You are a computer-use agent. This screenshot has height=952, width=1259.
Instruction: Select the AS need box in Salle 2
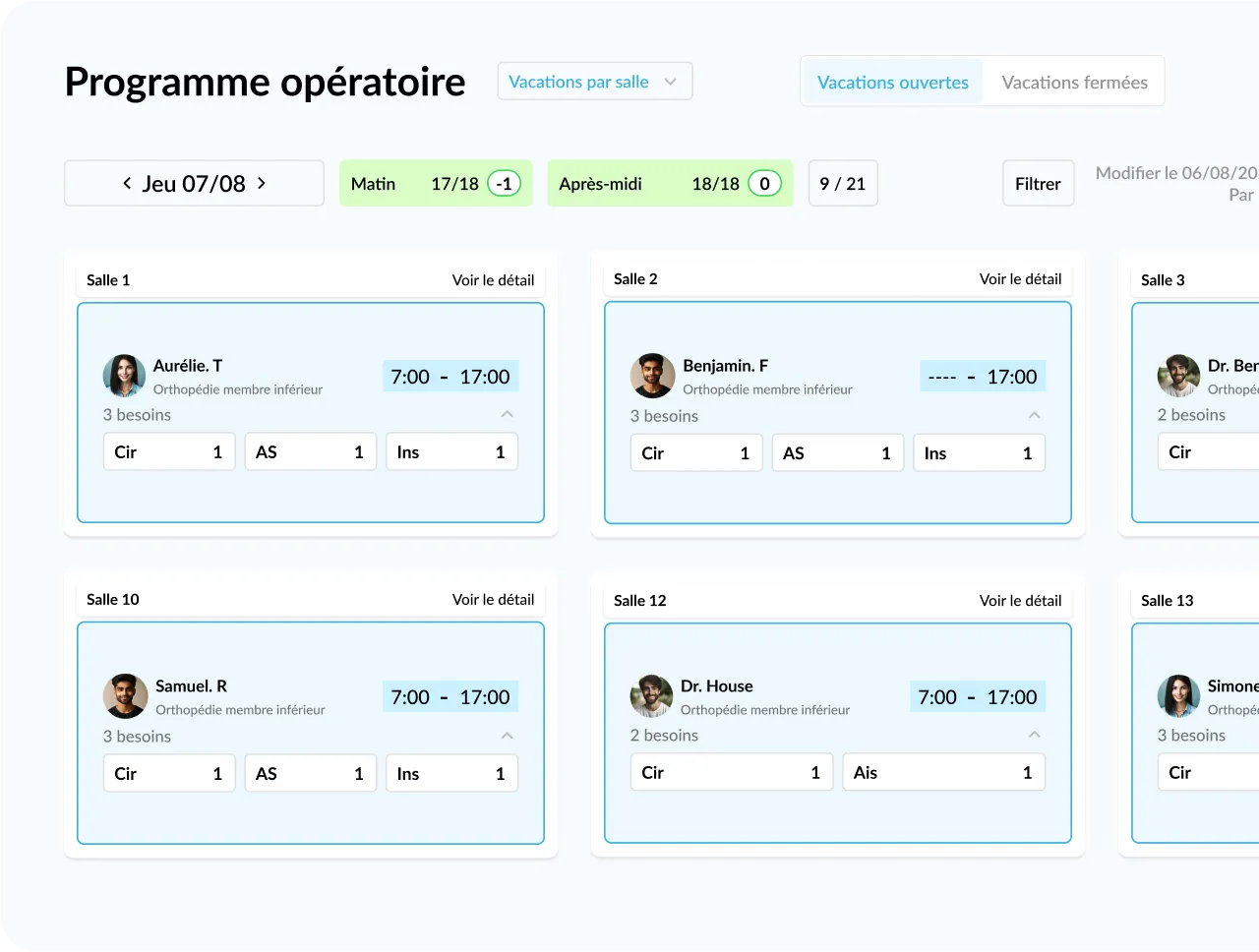[838, 453]
